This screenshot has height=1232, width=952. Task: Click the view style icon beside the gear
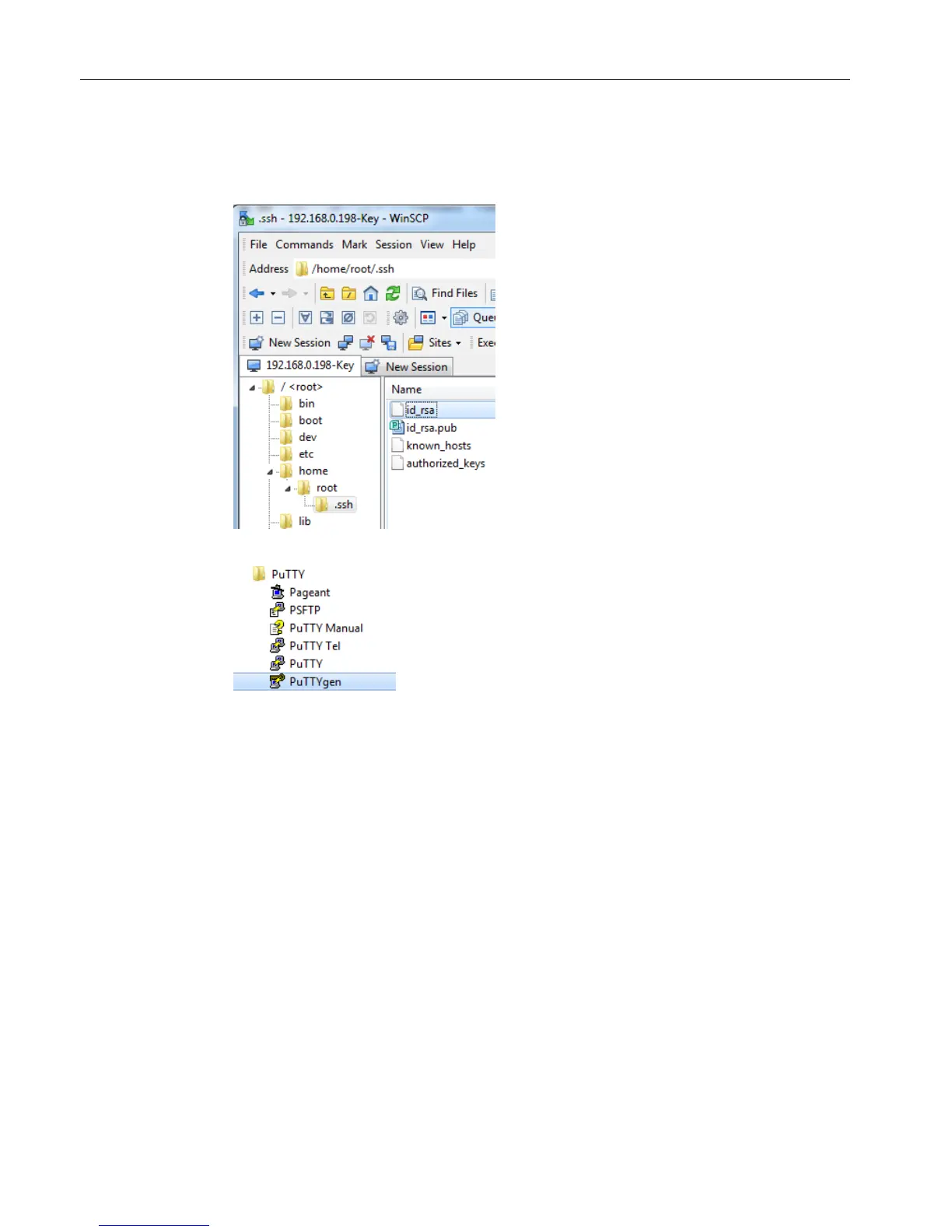428,317
